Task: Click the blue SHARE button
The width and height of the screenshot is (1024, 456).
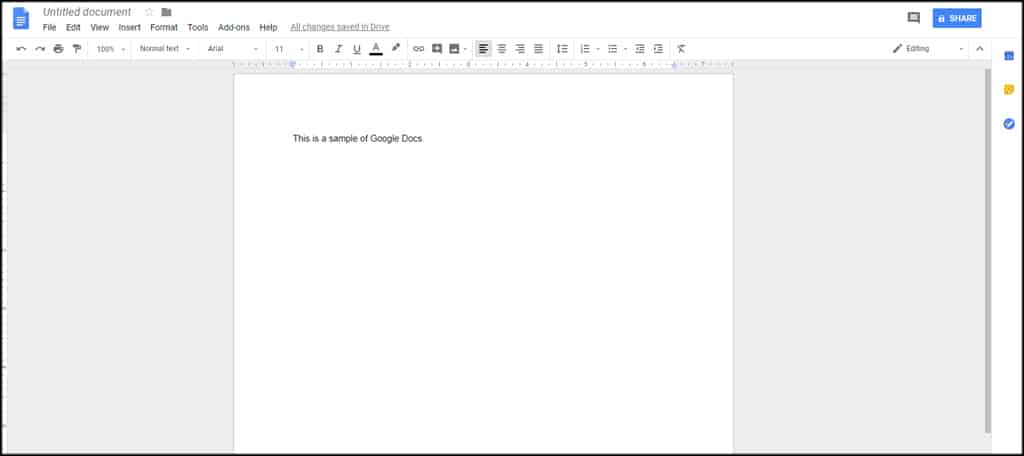Action: [x=957, y=18]
